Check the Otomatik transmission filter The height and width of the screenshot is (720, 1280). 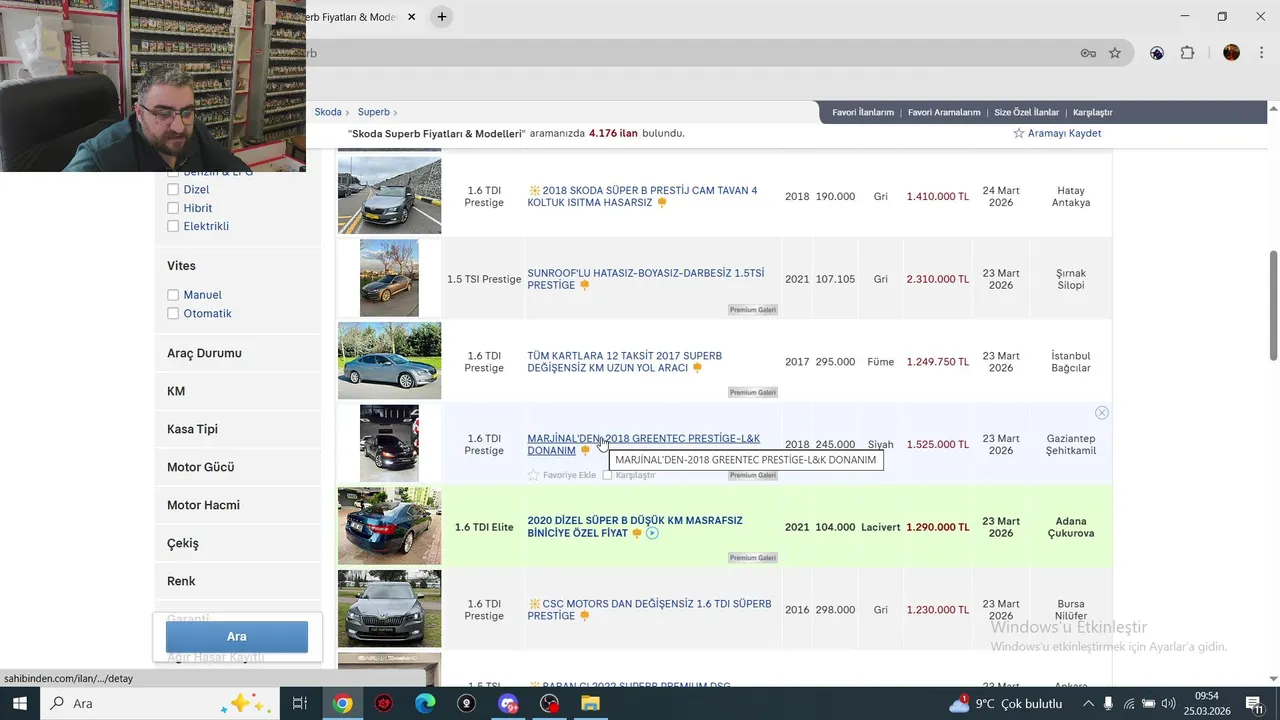pos(173,313)
